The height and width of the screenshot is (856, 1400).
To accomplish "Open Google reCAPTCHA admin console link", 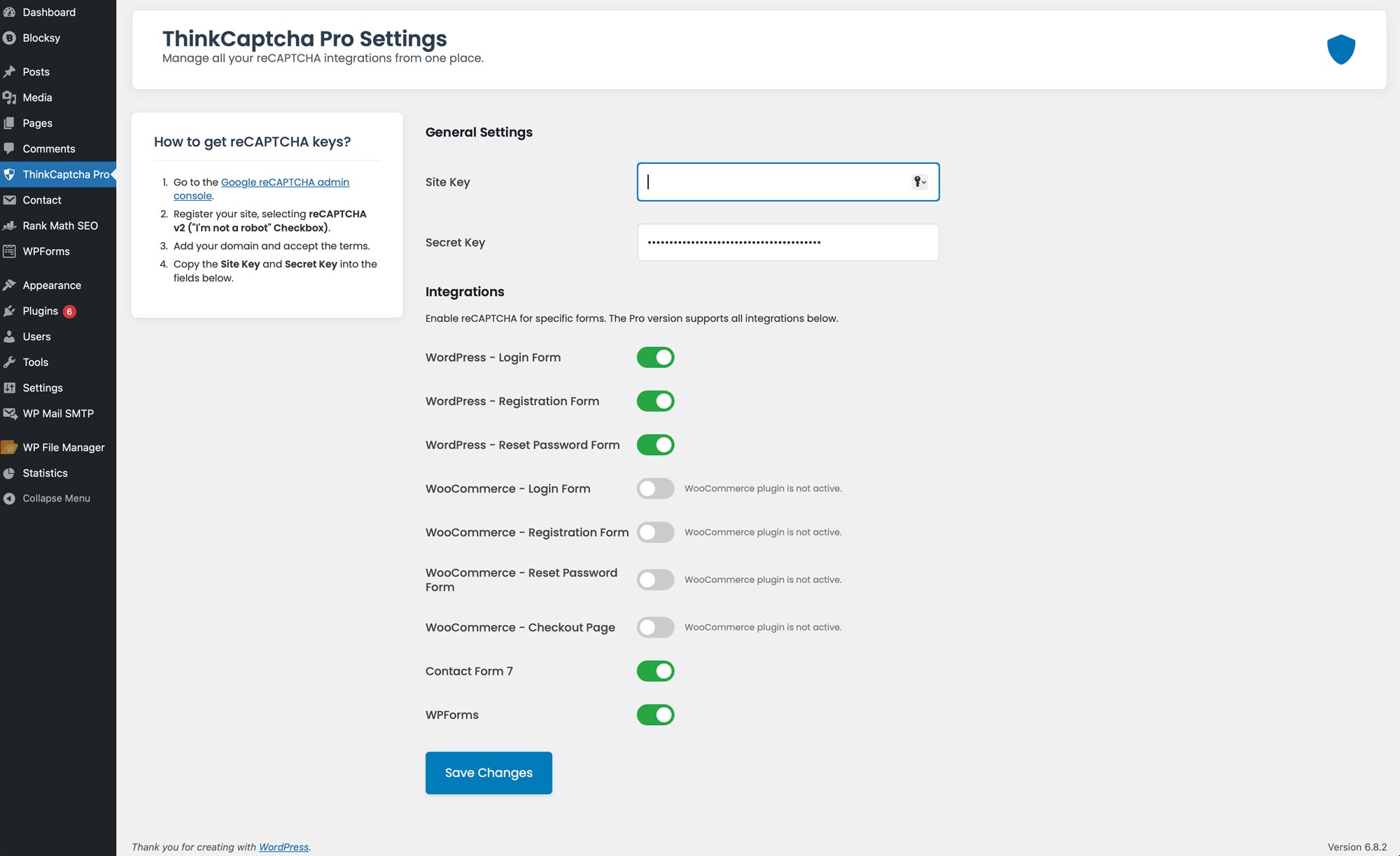I will pyautogui.click(x=285, y=182).
